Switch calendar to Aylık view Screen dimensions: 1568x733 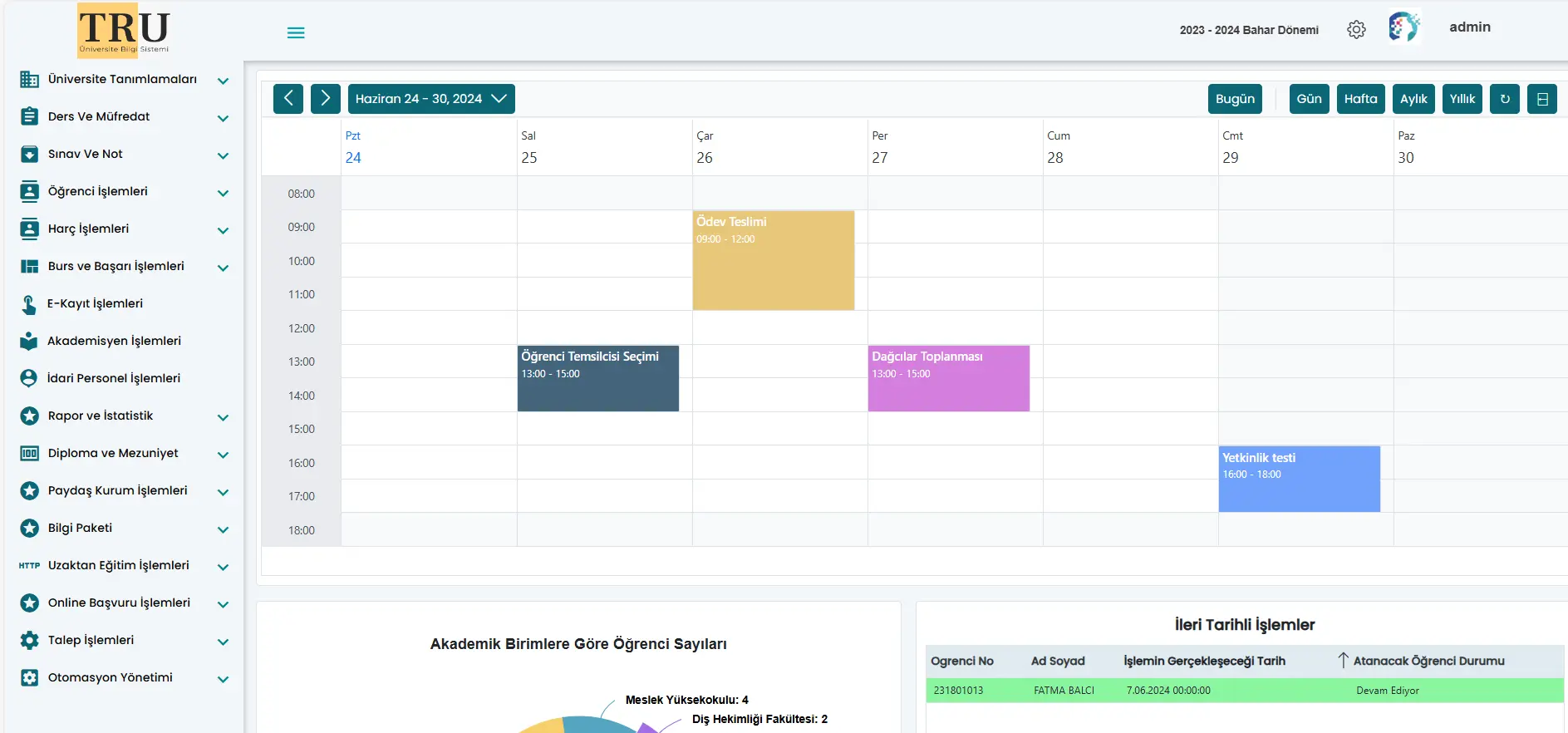tap(1413, 99)
